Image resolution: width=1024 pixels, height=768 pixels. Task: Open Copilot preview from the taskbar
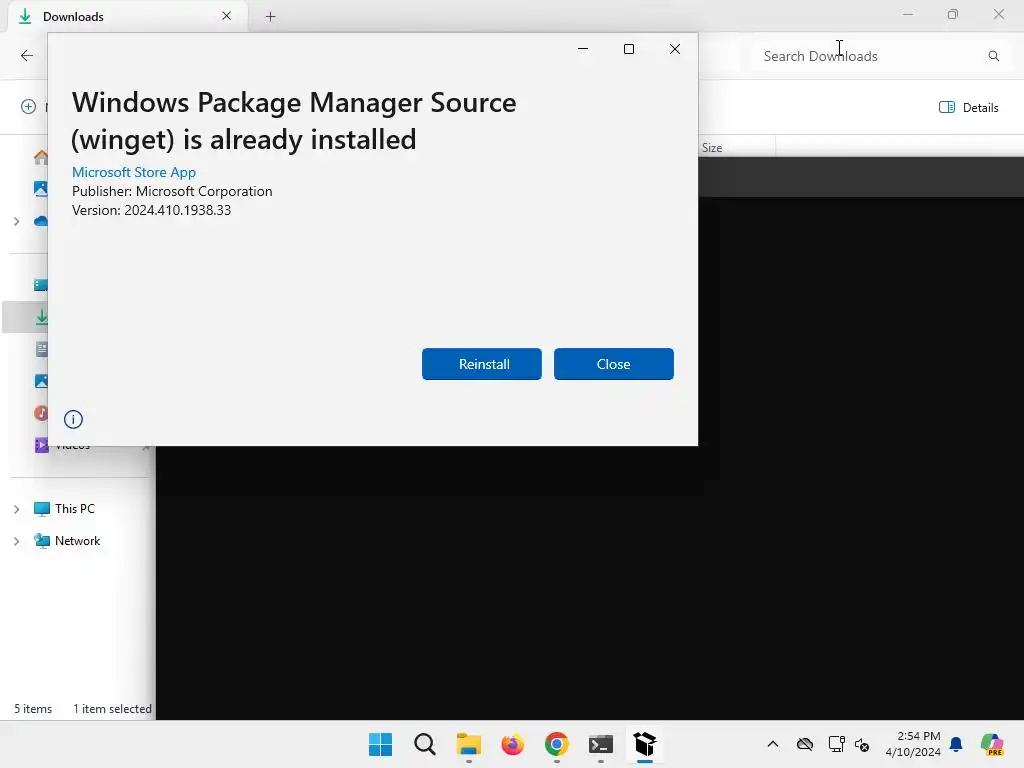(993, 744)
